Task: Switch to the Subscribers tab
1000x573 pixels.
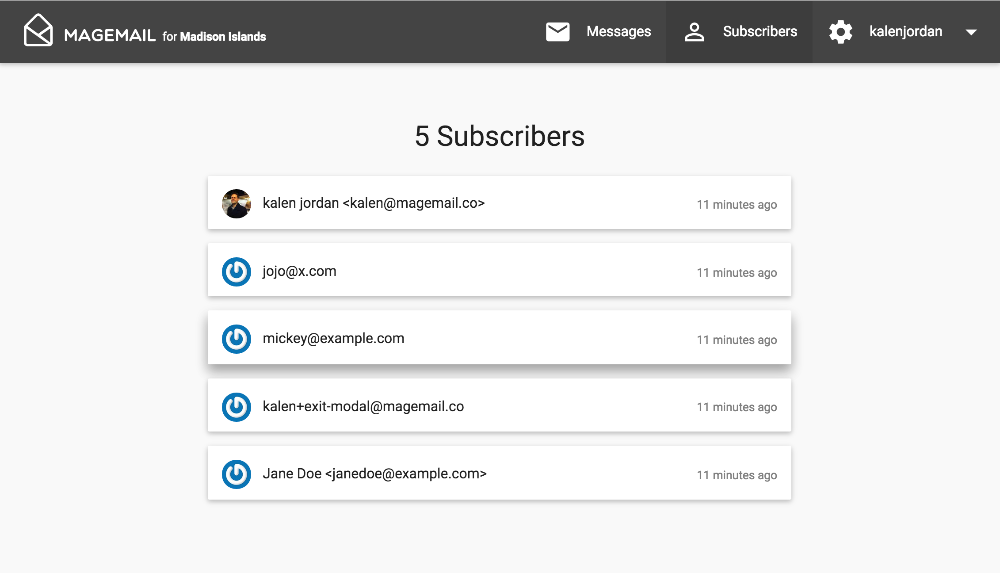Action: click(760, 32)
